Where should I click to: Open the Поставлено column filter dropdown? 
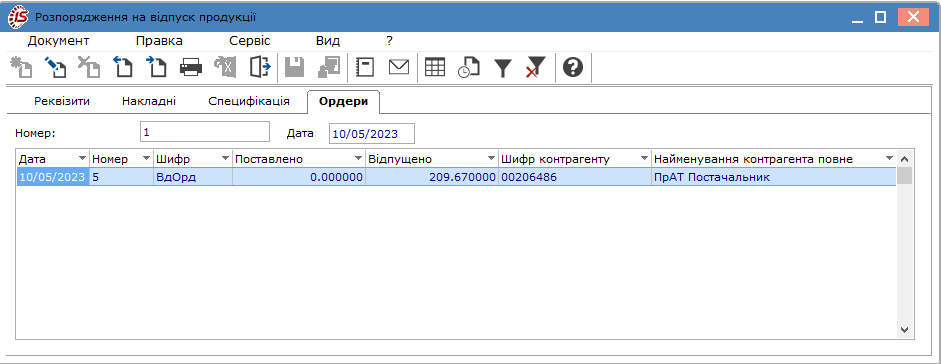[358, 158]
